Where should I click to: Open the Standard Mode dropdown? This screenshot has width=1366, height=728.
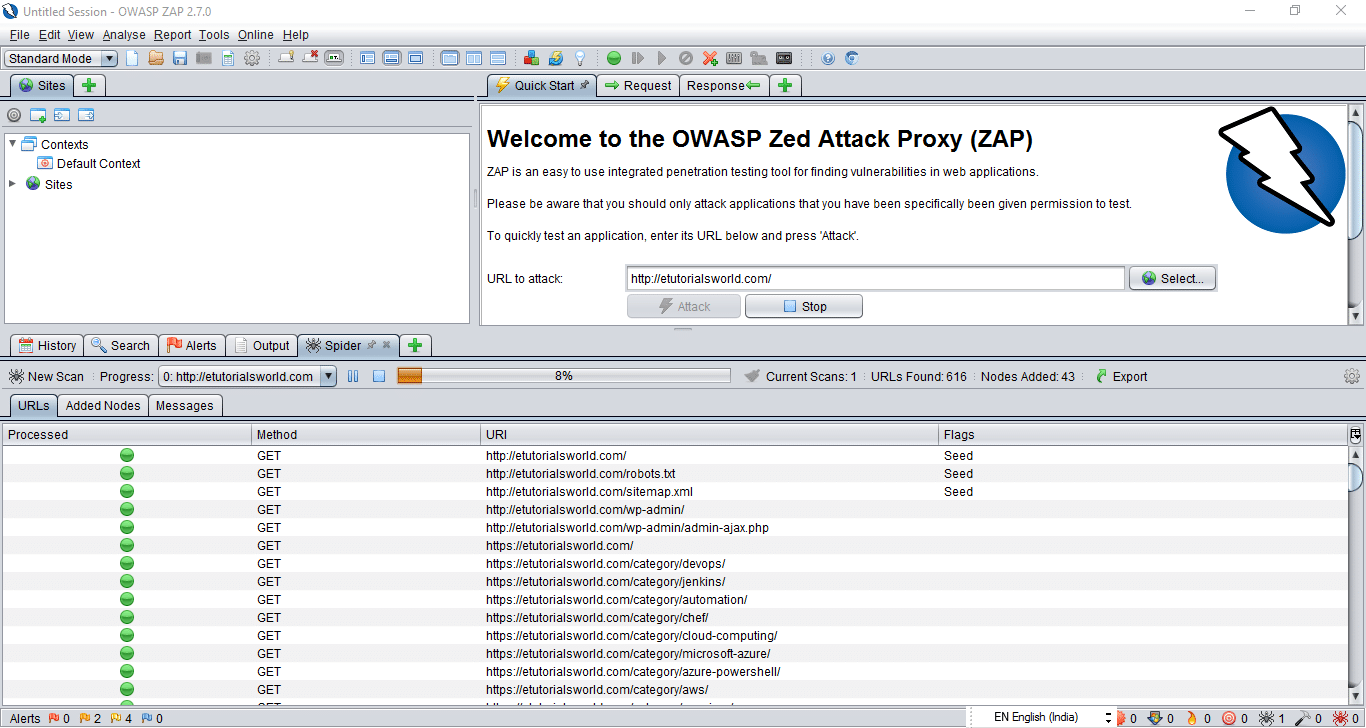(61, 58)
